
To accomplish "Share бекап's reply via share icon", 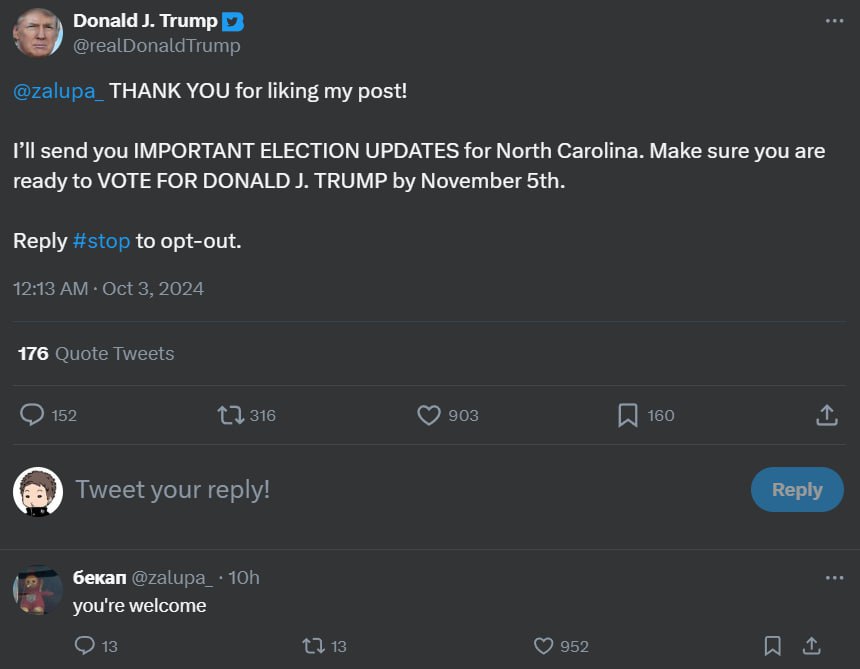I will (x=812, y=646).
